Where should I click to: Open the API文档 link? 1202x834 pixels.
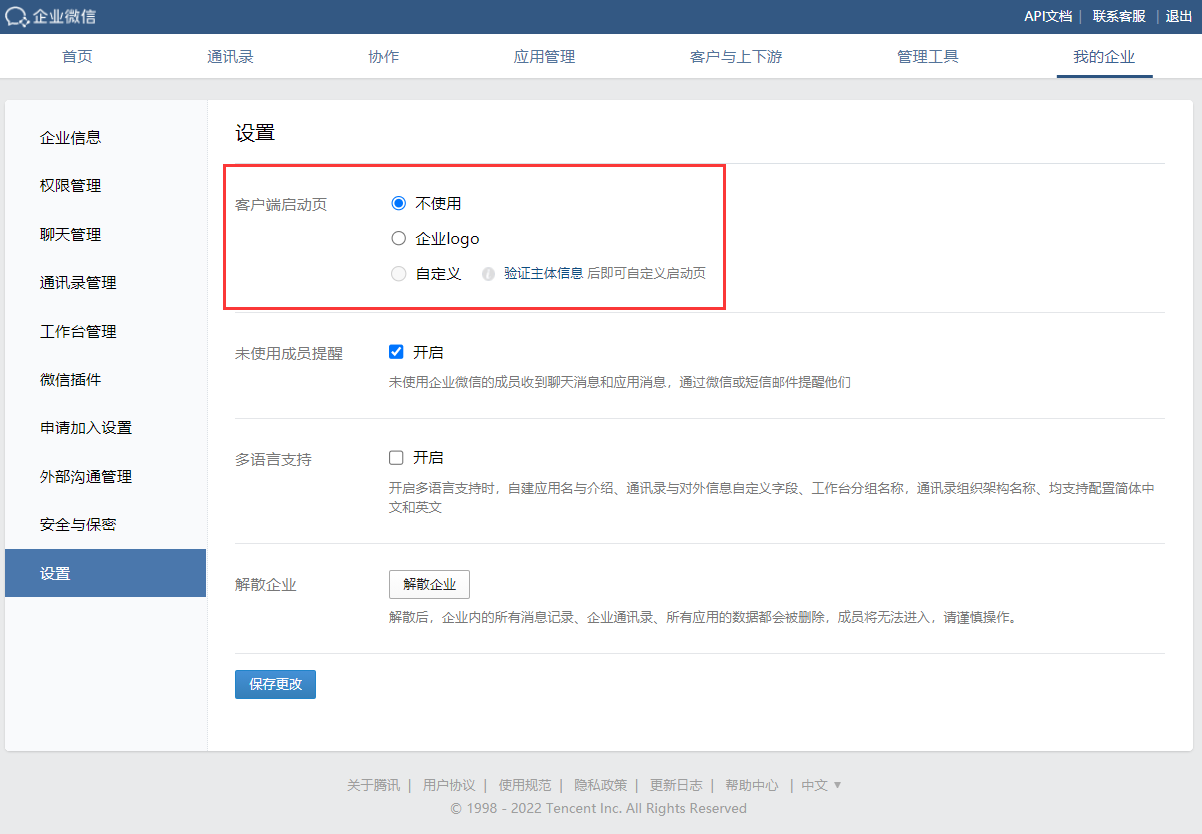point(1047,16)
